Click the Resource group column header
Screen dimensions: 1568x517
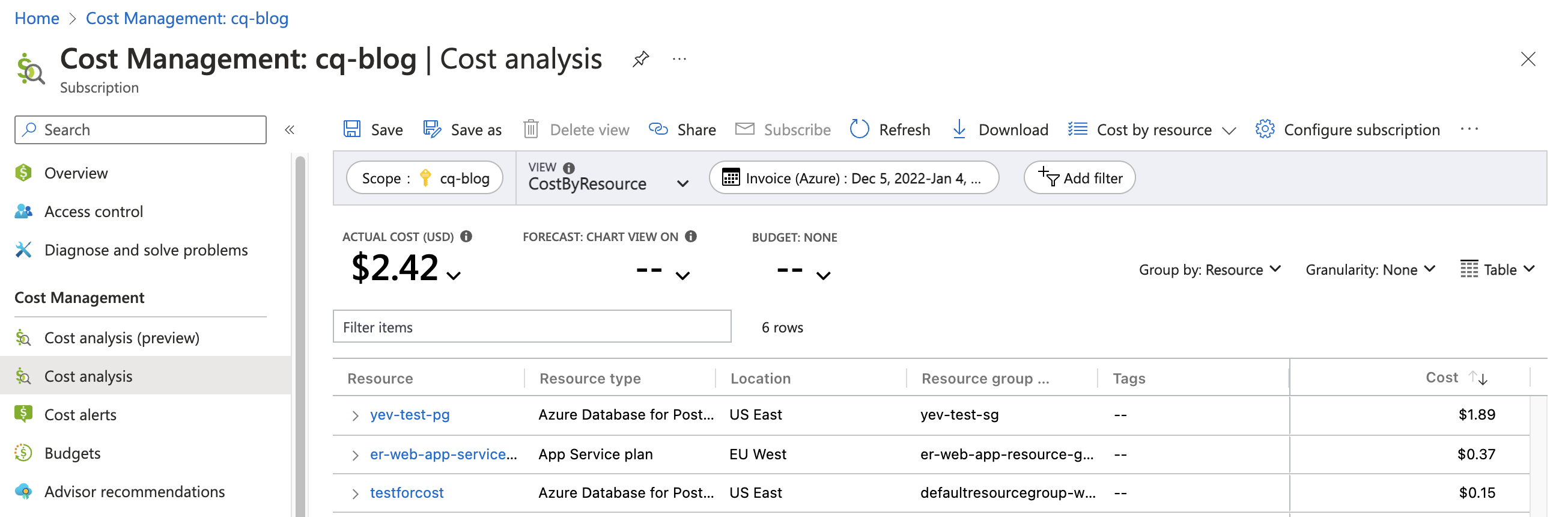coord(985,379)
